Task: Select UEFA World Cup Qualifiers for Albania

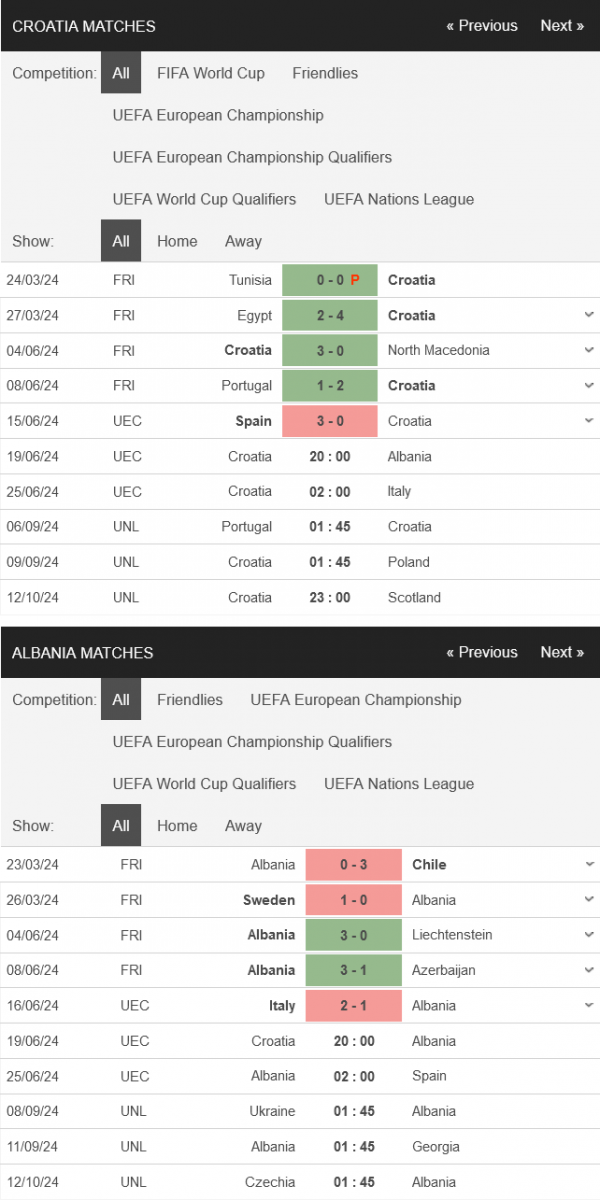Action: pyautogui.click(x=205, y=784)
